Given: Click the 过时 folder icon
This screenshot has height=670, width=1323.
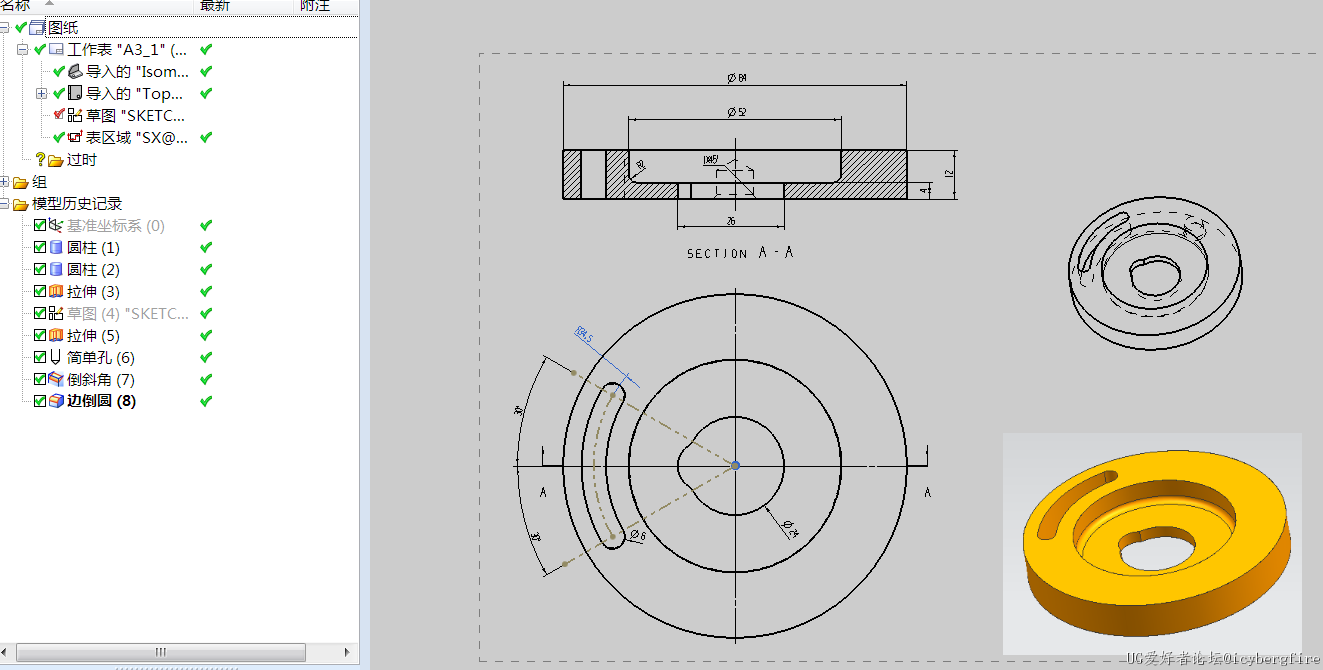Looking at the screenshot, I should pos(56,159).
